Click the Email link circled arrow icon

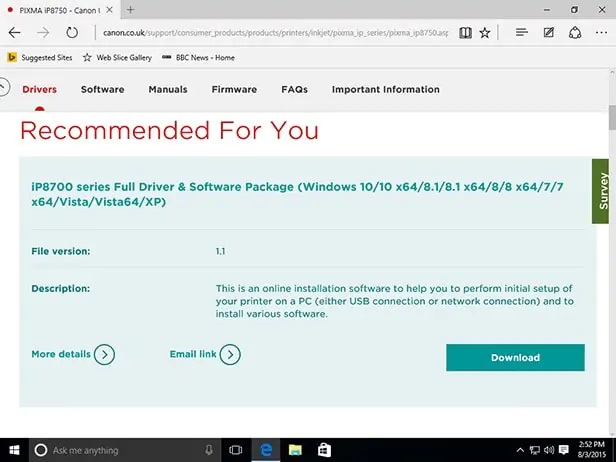230,355
